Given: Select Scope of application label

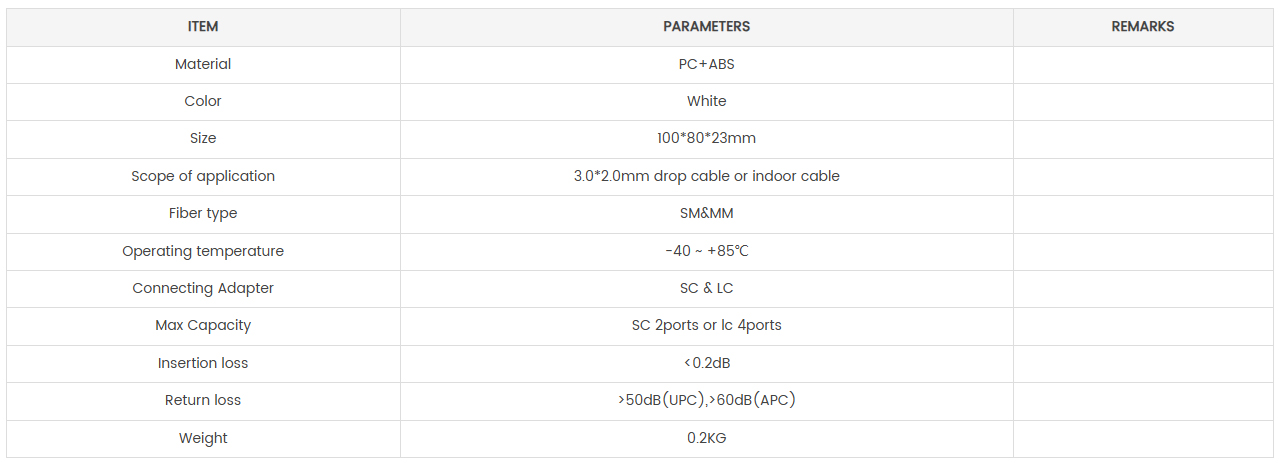Looking at the screenshot, I should pyautogui.click(x=203, y=176).
